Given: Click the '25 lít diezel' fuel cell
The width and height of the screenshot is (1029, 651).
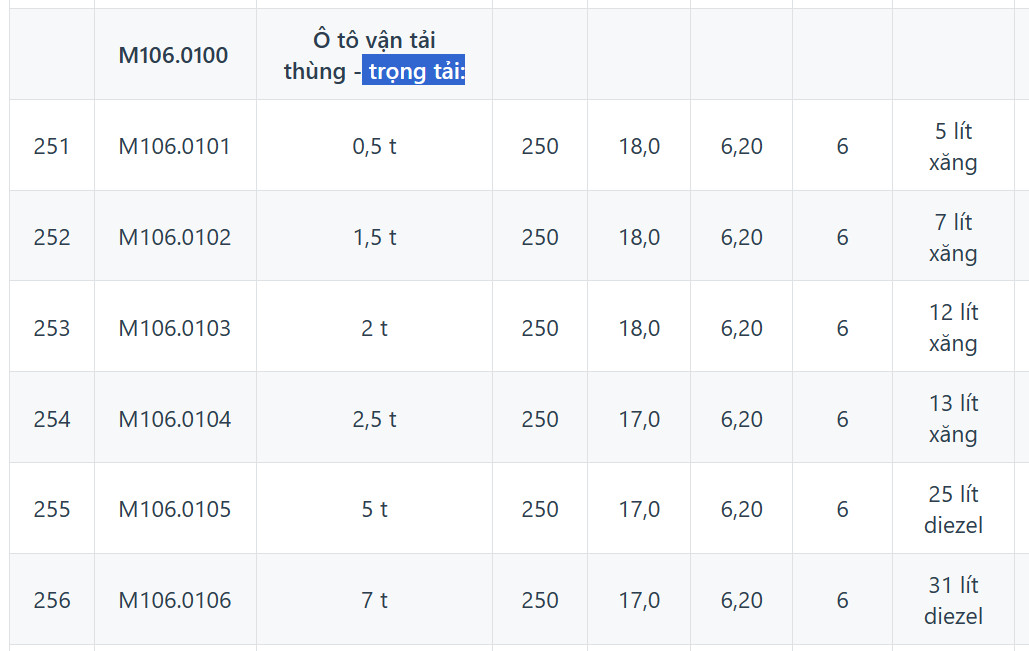Looking at the screenshot, I should [x=953, y=509].
